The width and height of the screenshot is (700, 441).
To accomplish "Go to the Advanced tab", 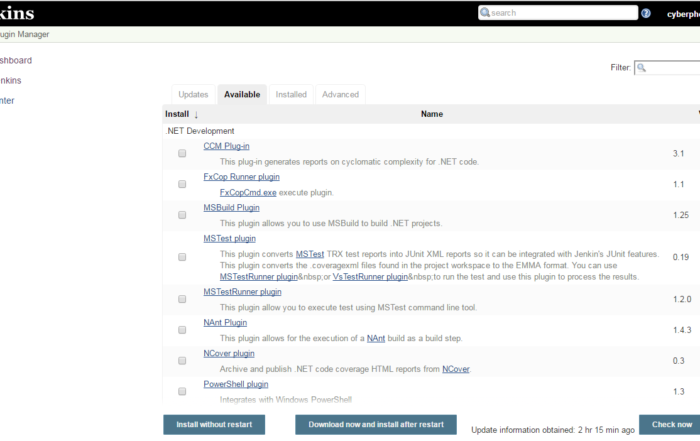I will click(x=340, y=94).
